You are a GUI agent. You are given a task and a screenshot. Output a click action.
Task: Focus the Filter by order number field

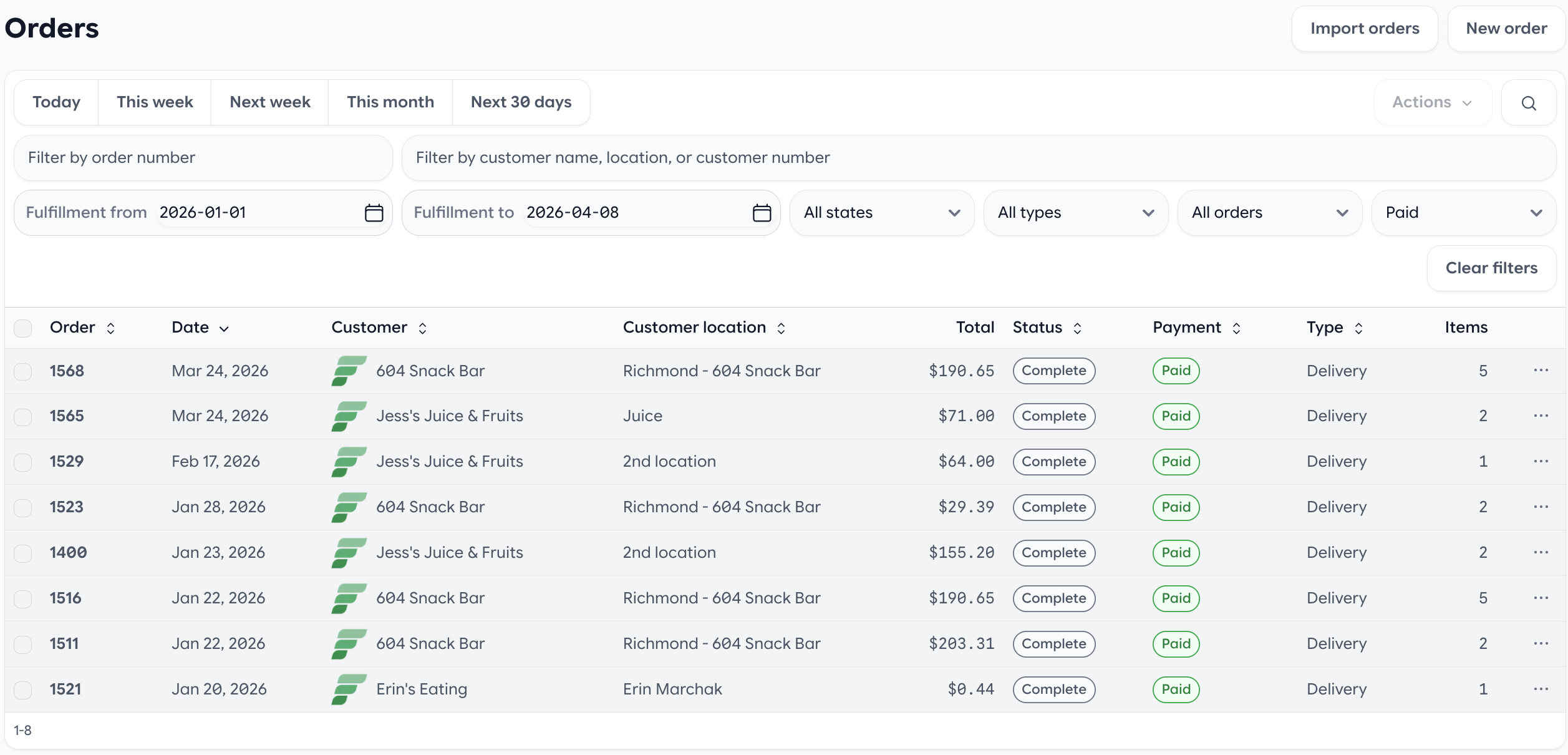[x=203, y=158]
